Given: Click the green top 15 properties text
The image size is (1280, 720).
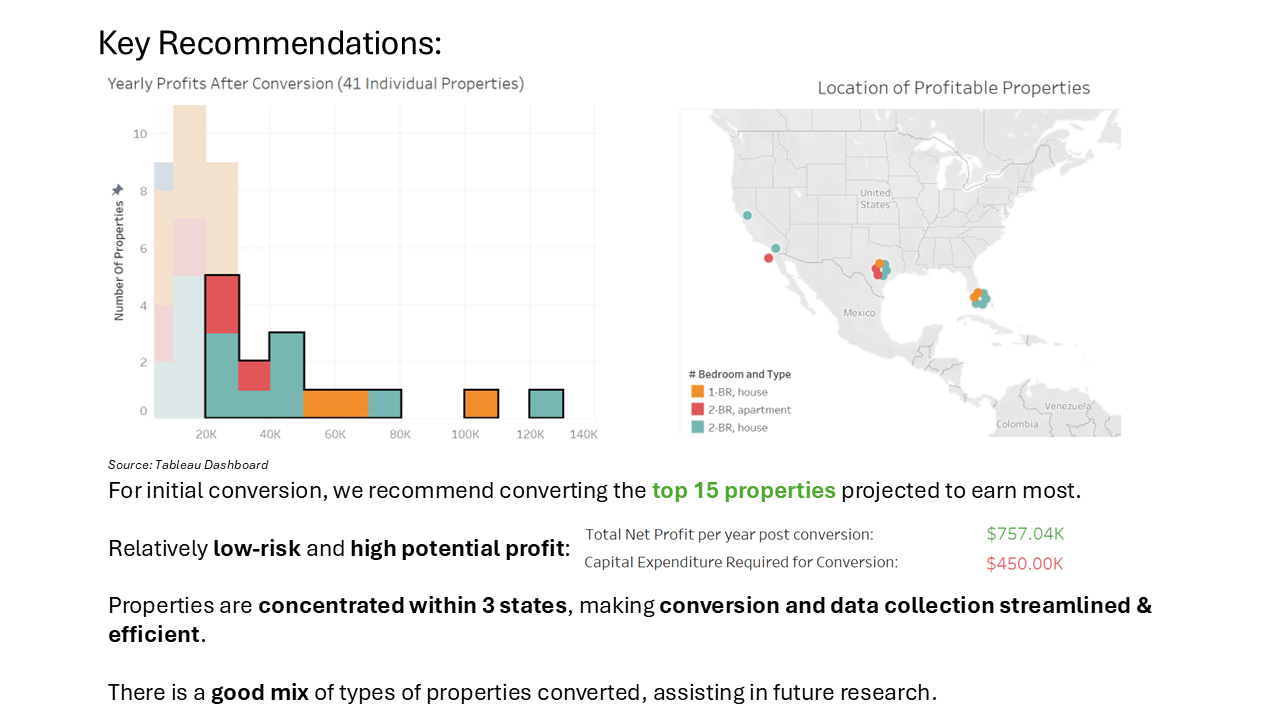Looking at the screenshot, I should (744, 491).
